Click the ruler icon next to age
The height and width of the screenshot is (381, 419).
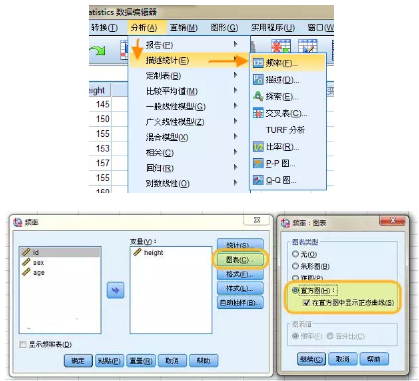point(26,272)
